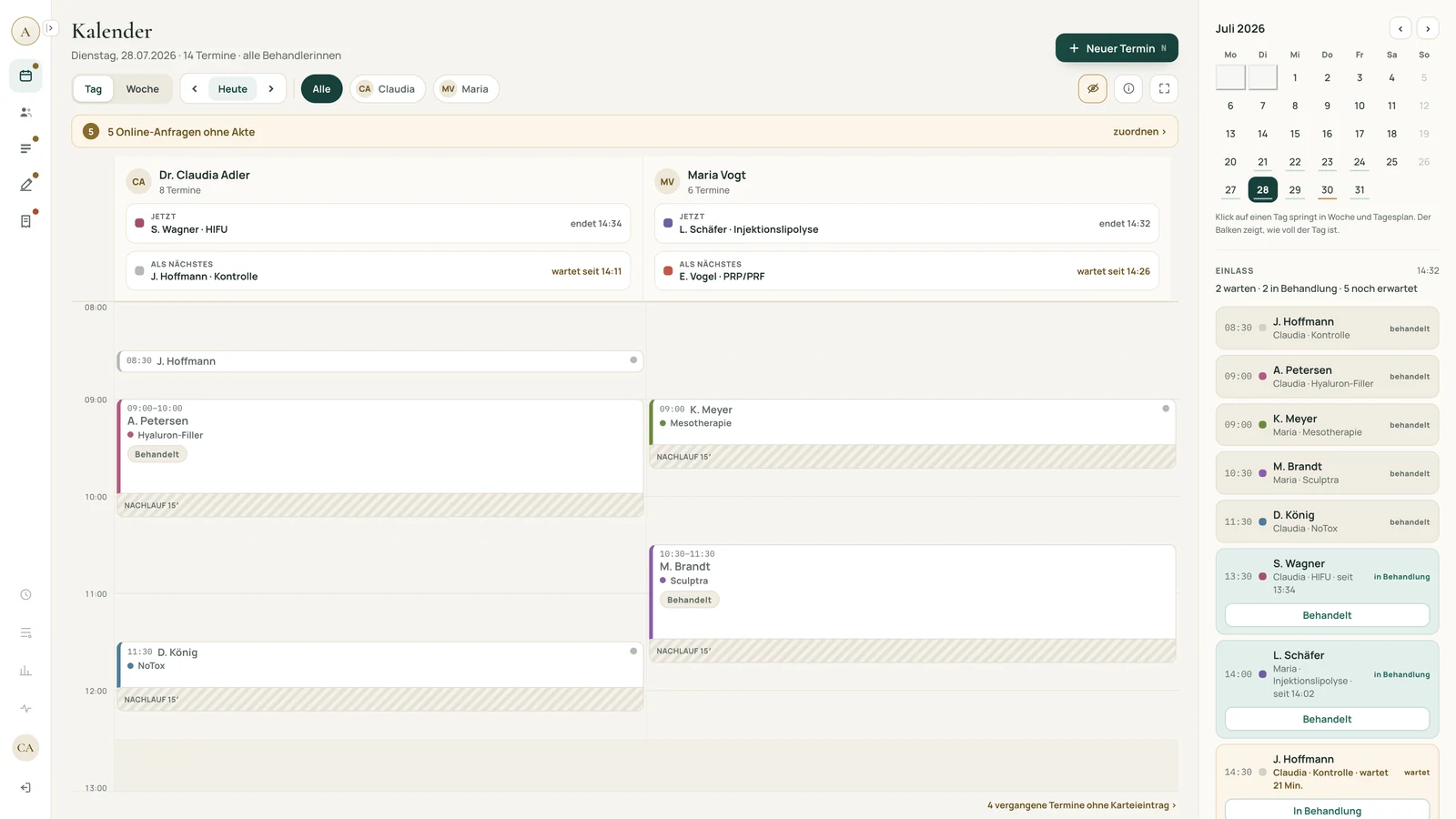Select the Alle practitioner filter
This screenshot has width=1456, height=819.
pyautogui.click(x=322, y=88)
